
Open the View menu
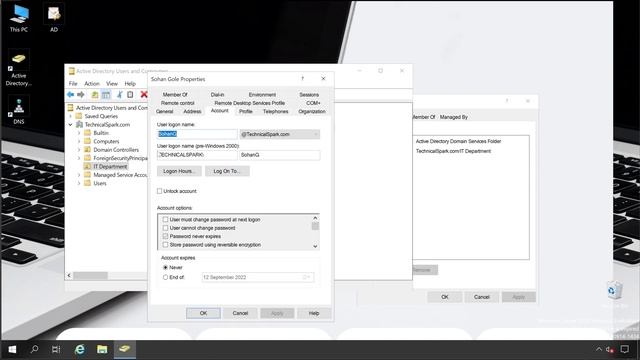pos(112,83)
